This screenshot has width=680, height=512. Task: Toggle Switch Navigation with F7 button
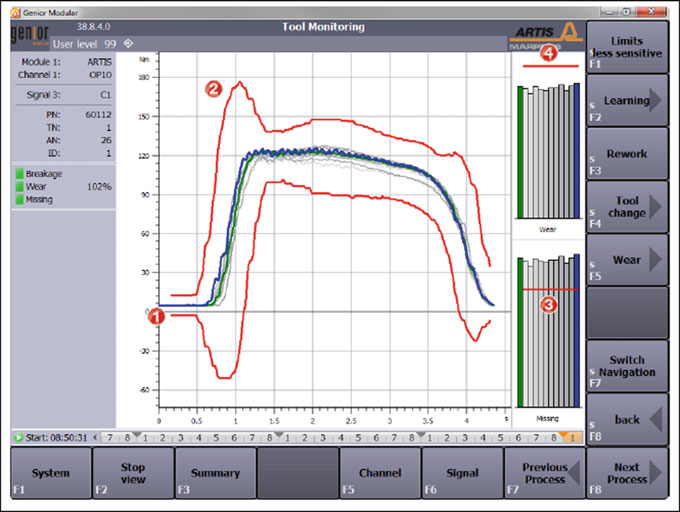tap(627, 366)
